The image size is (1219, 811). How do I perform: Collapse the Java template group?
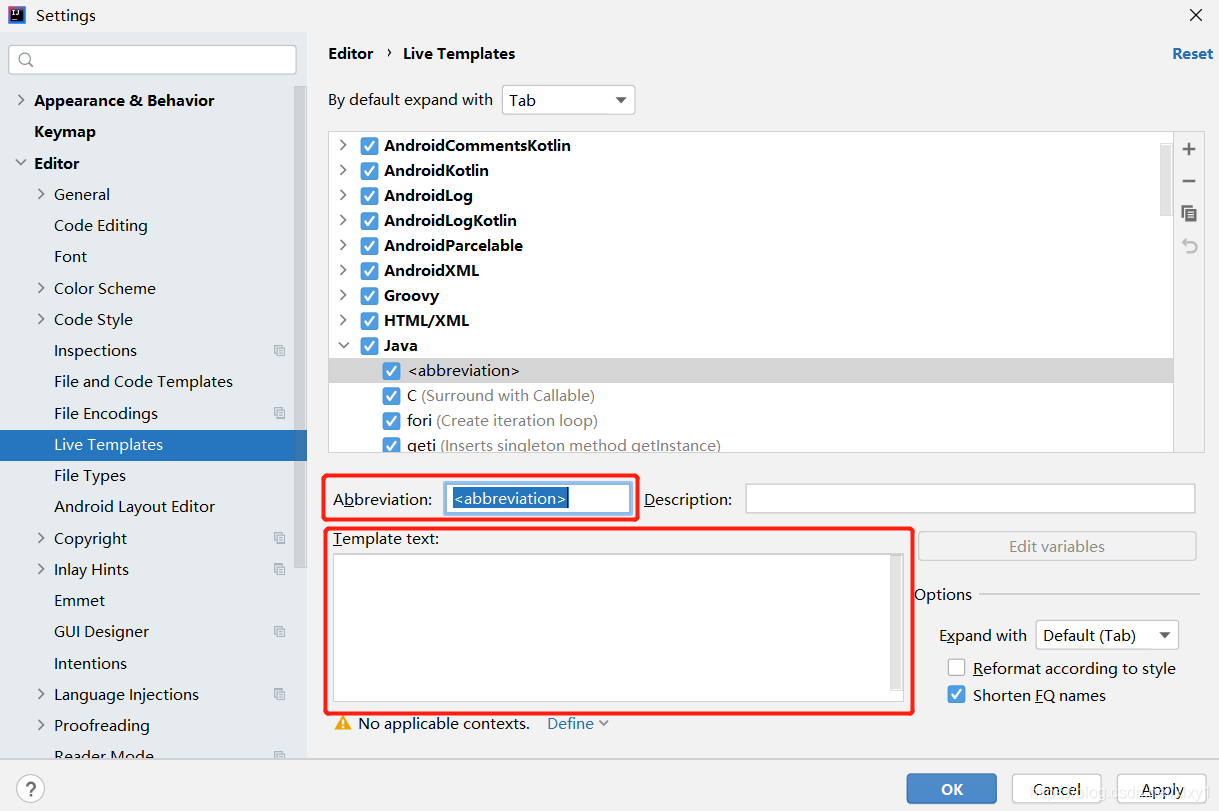coord(343,345)
